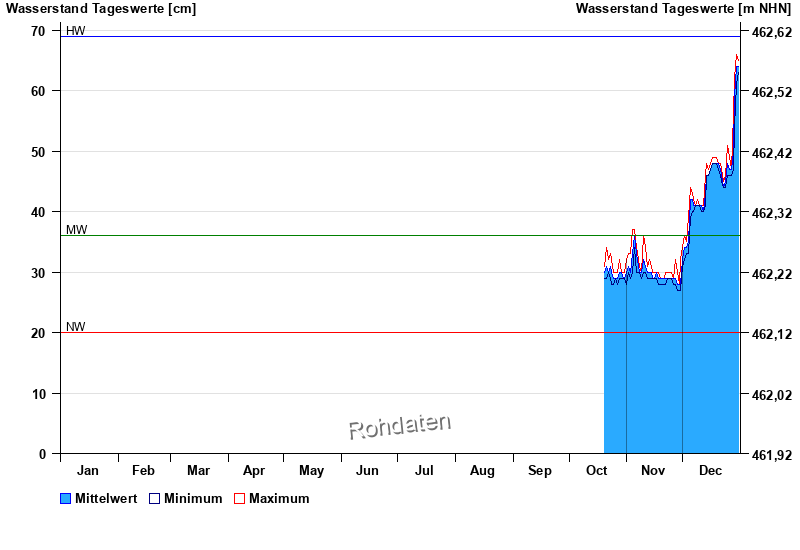Click the HW high-water line label
The height and width of the screenshot is (550, 800).
coord(76,31)
